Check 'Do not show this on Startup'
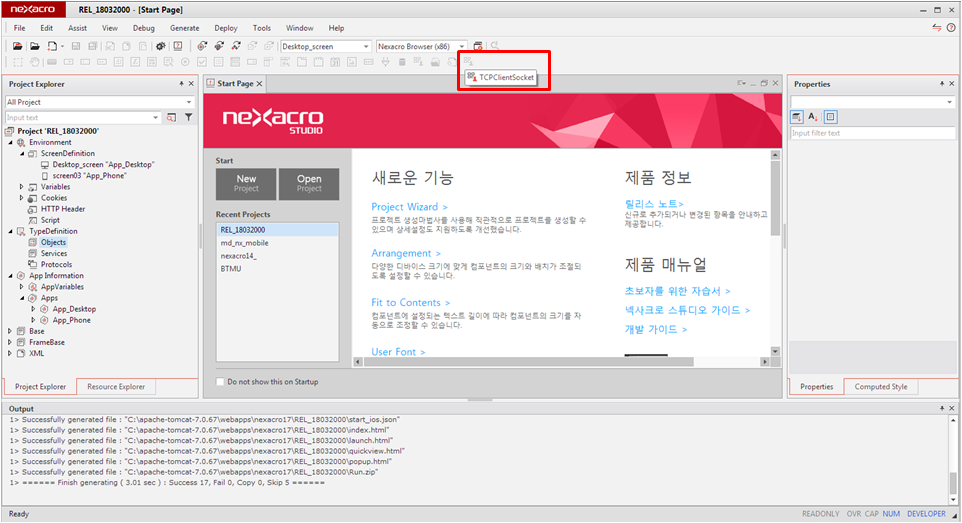The image size is (962, 523). coord(221,381)
